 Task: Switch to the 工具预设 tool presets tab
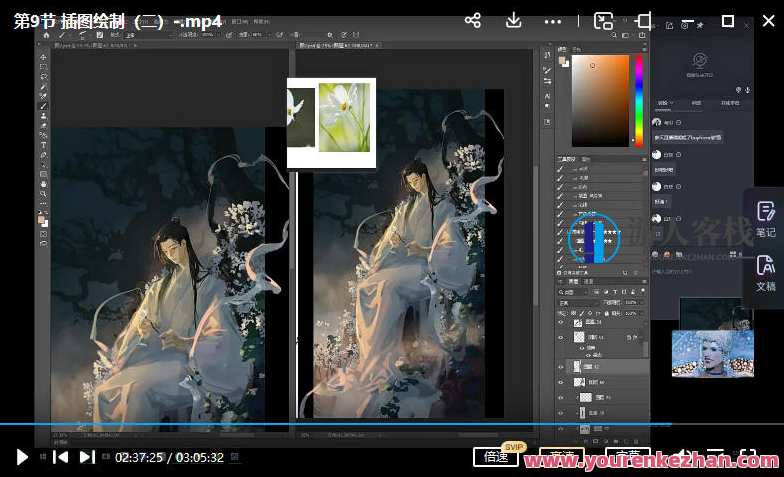click(x=566, y=159)
